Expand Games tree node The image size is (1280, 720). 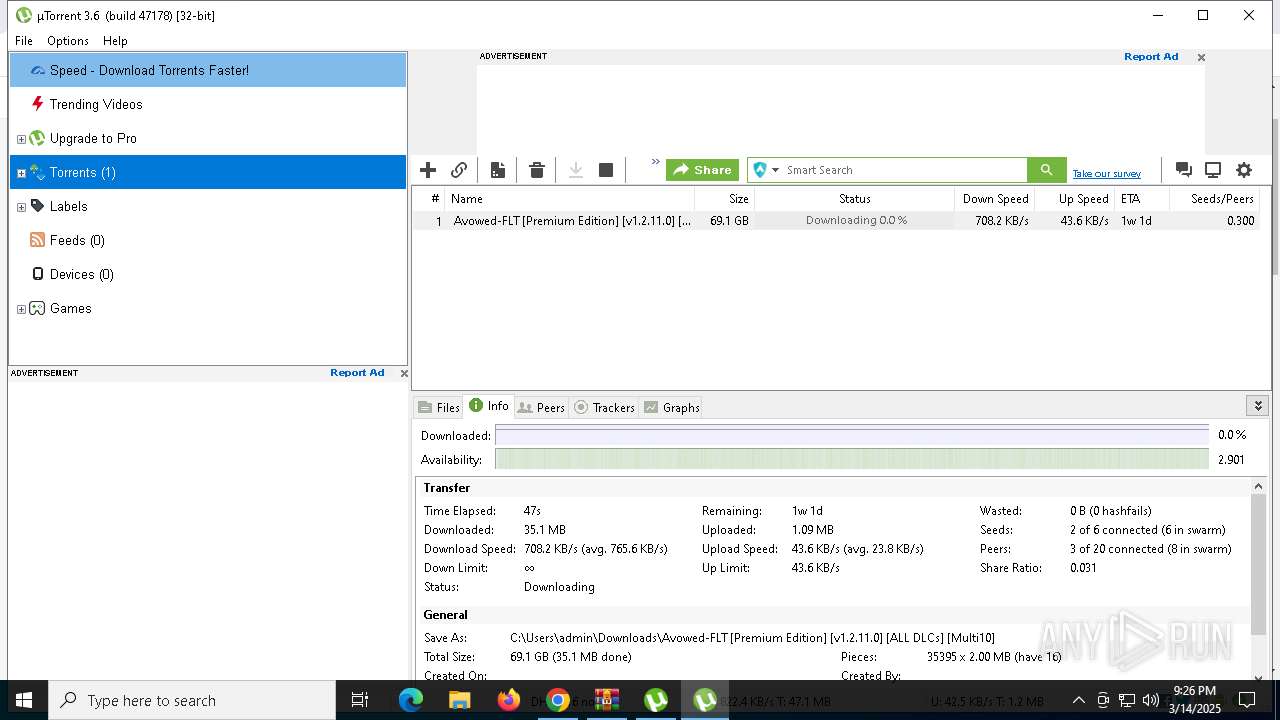point(21,309)
